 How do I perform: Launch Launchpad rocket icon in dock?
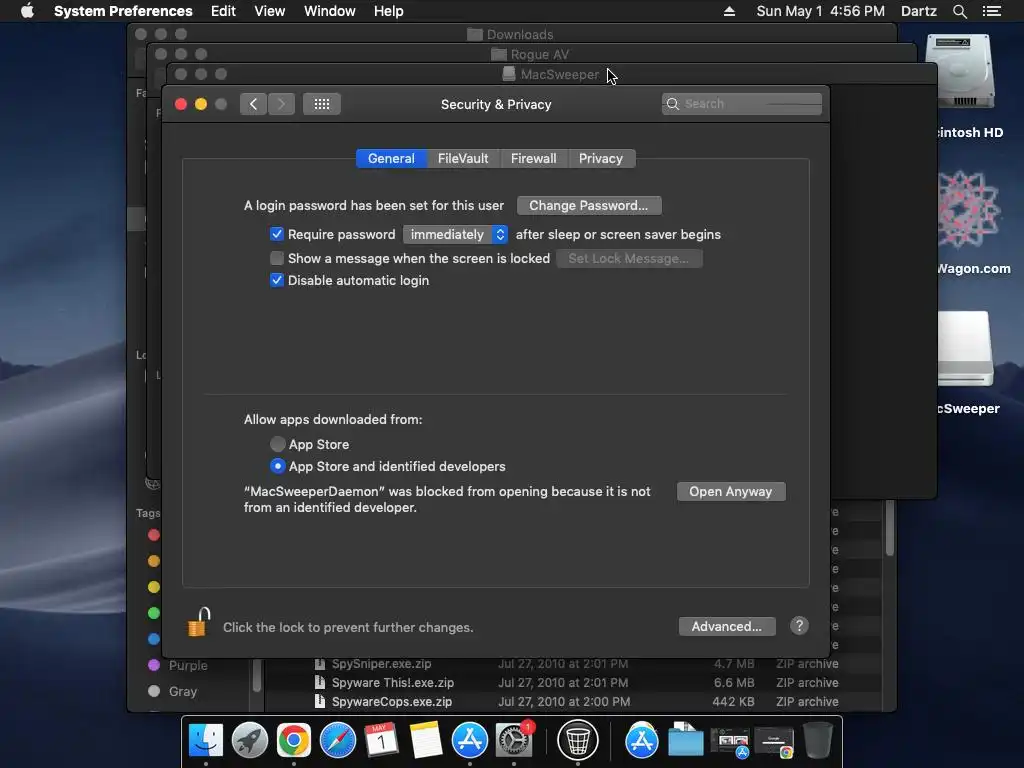(249, 741)
